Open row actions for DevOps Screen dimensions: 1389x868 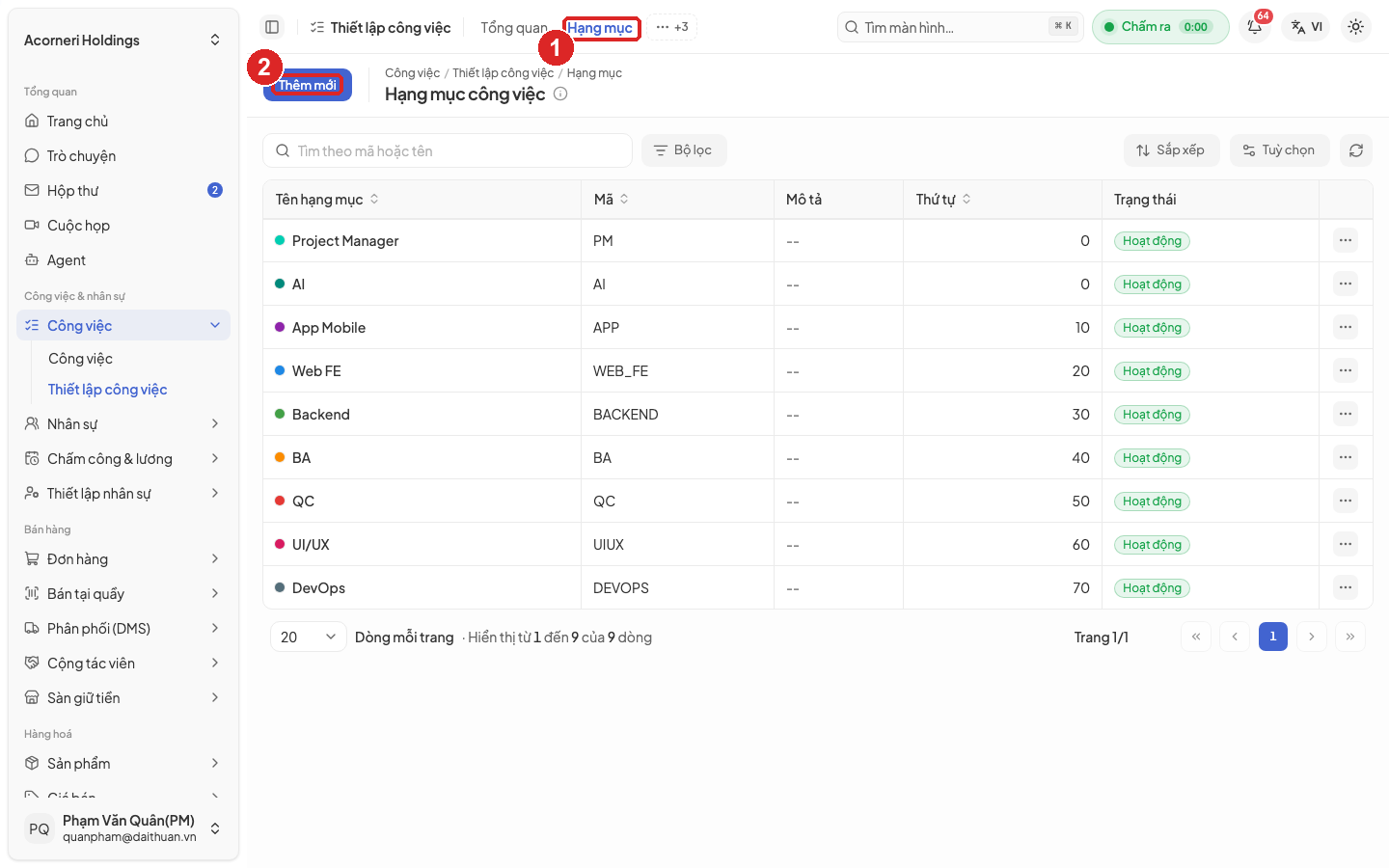pos(1346,587)
